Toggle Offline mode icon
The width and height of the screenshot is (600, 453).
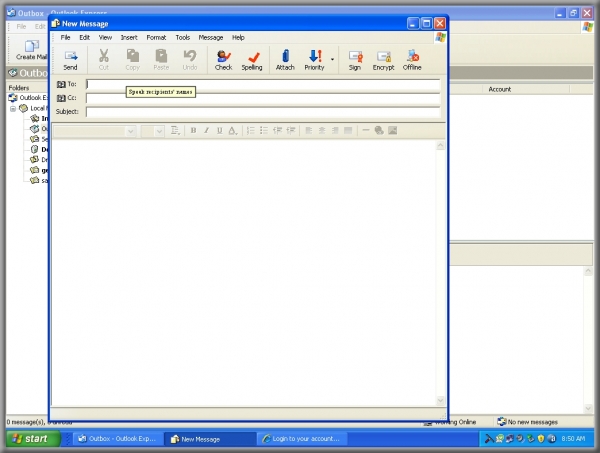412,60
